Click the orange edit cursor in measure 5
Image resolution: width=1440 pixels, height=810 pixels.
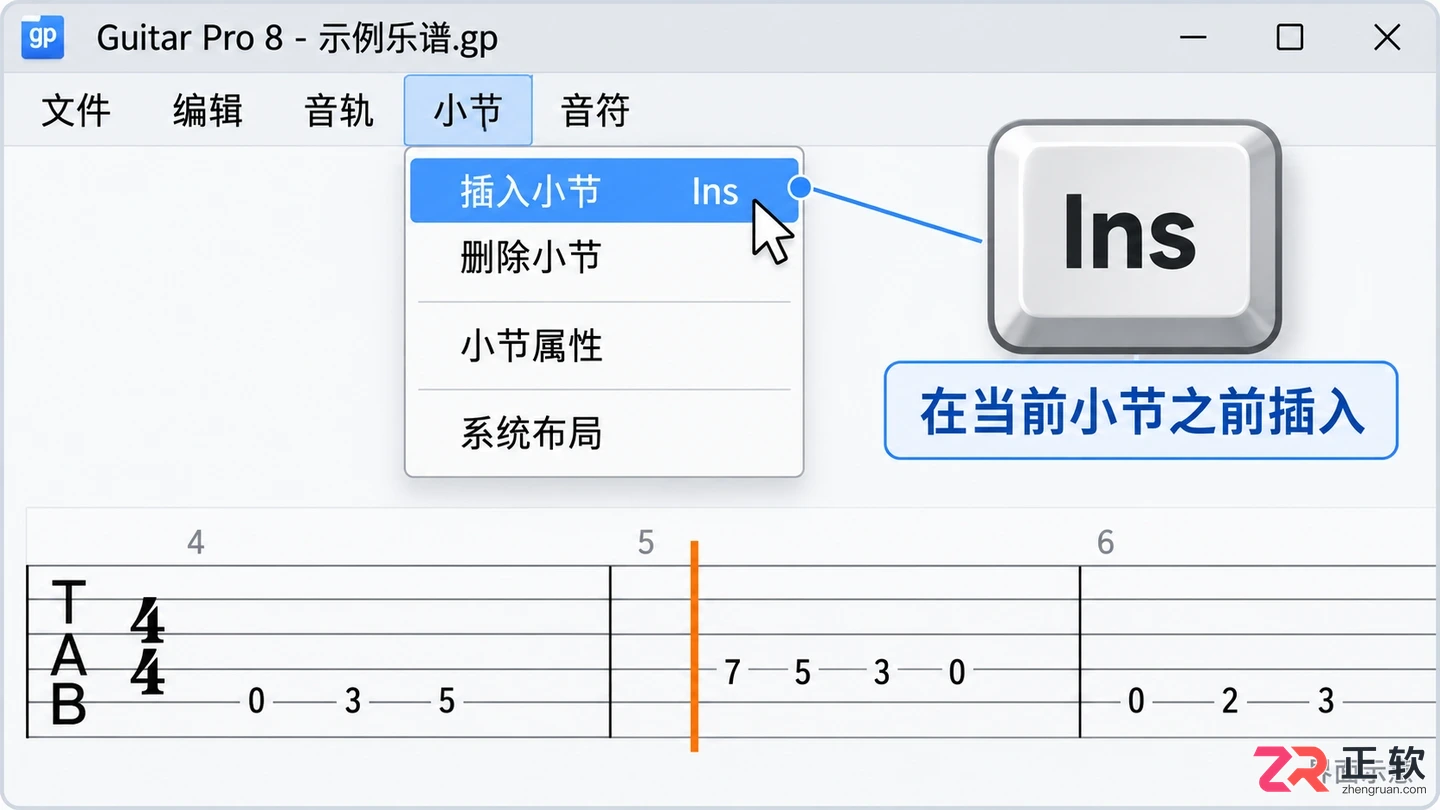click(x=694, y=646)
